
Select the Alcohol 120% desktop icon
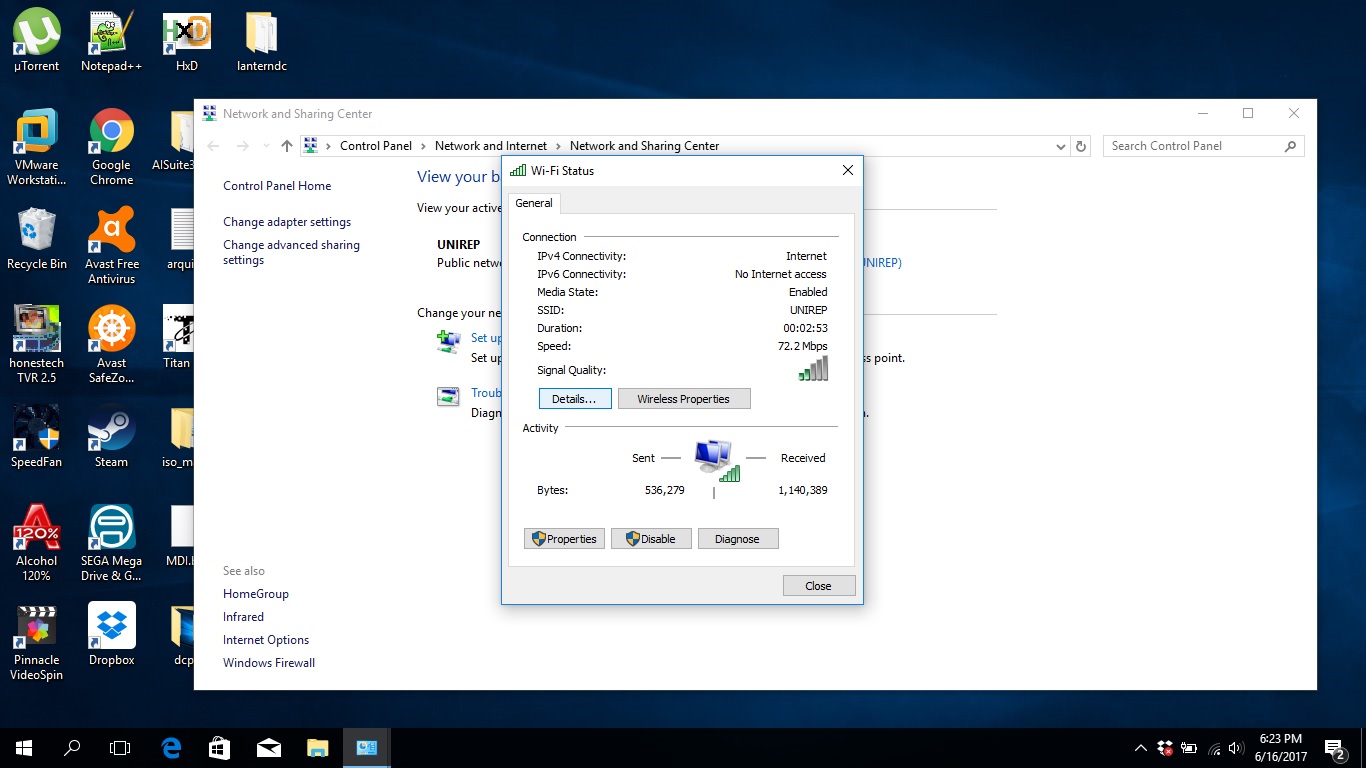point(37,543)
